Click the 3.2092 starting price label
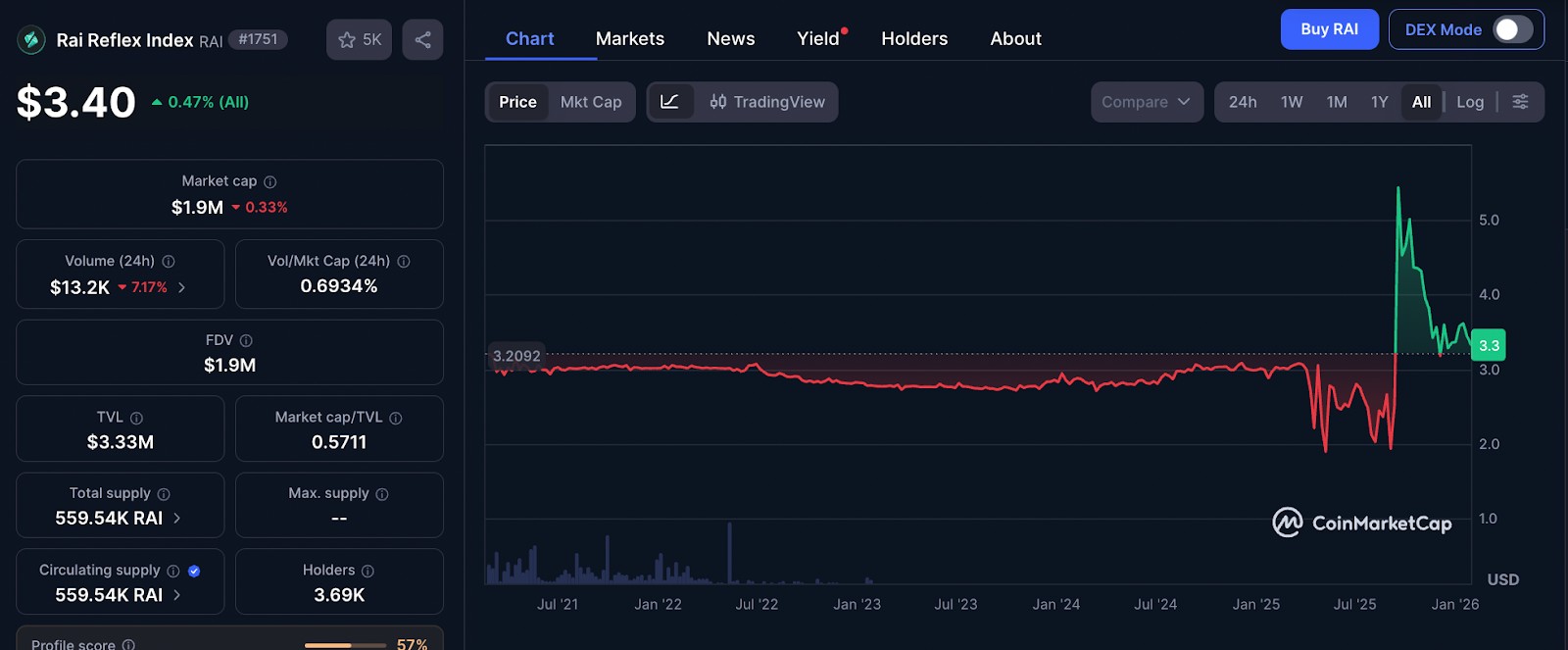This screenshot has width=1568, height=650. click(x=516, y=356)
